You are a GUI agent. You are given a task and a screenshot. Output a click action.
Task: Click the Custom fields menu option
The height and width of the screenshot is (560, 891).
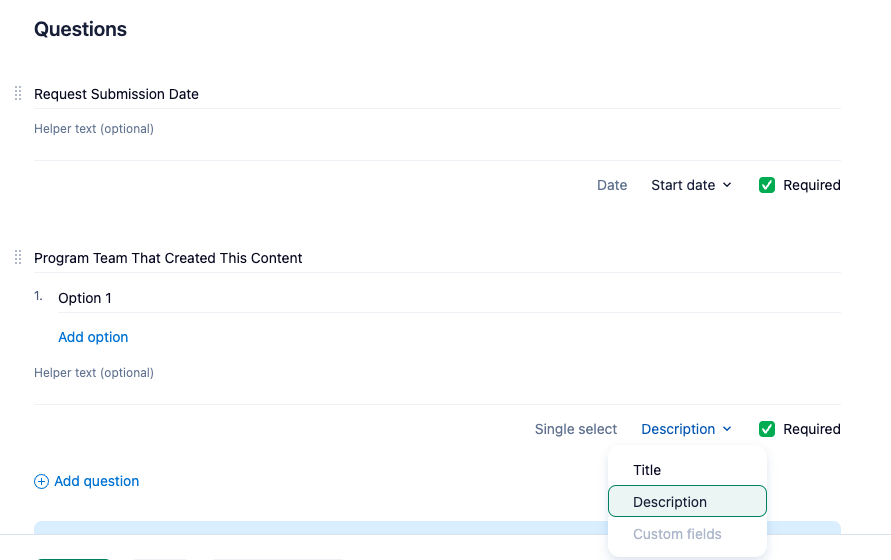(x=677, y=534)
